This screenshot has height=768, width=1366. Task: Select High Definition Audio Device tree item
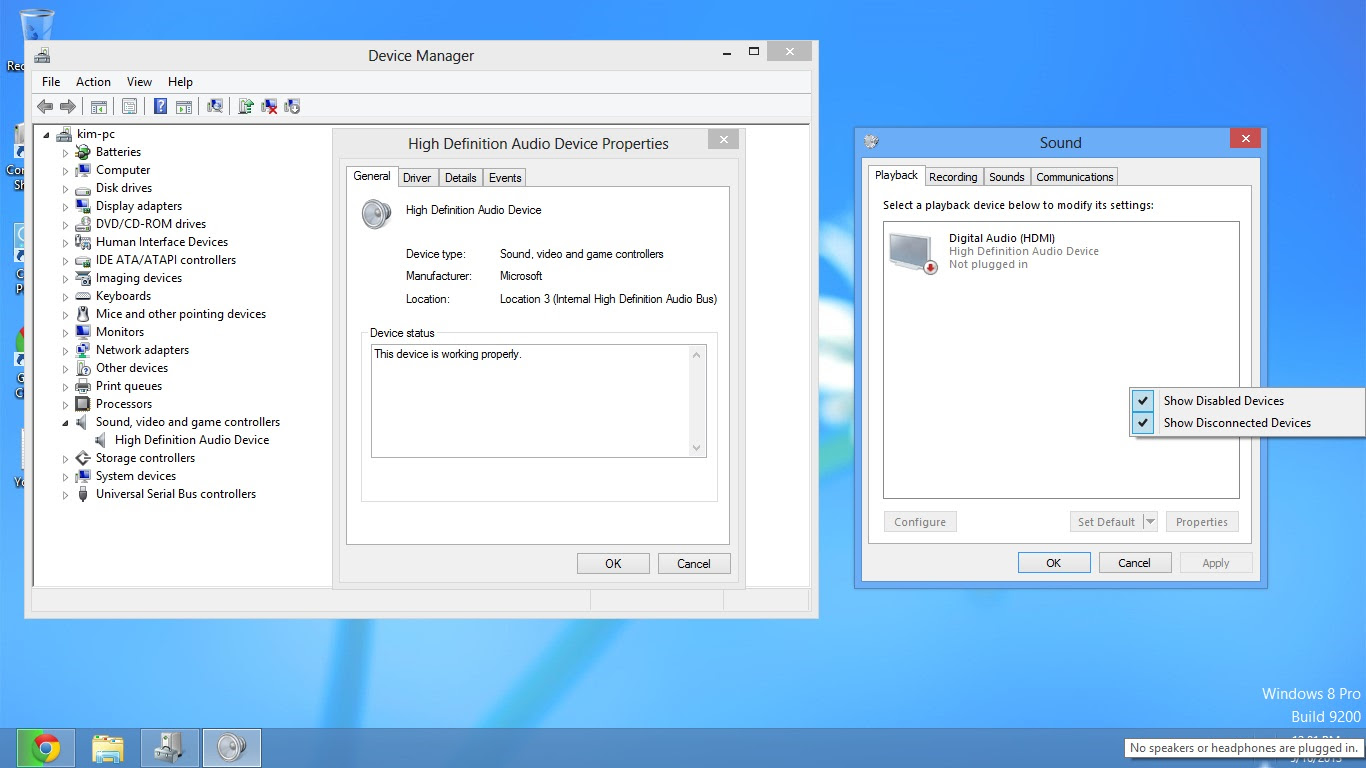click(192, 440)
